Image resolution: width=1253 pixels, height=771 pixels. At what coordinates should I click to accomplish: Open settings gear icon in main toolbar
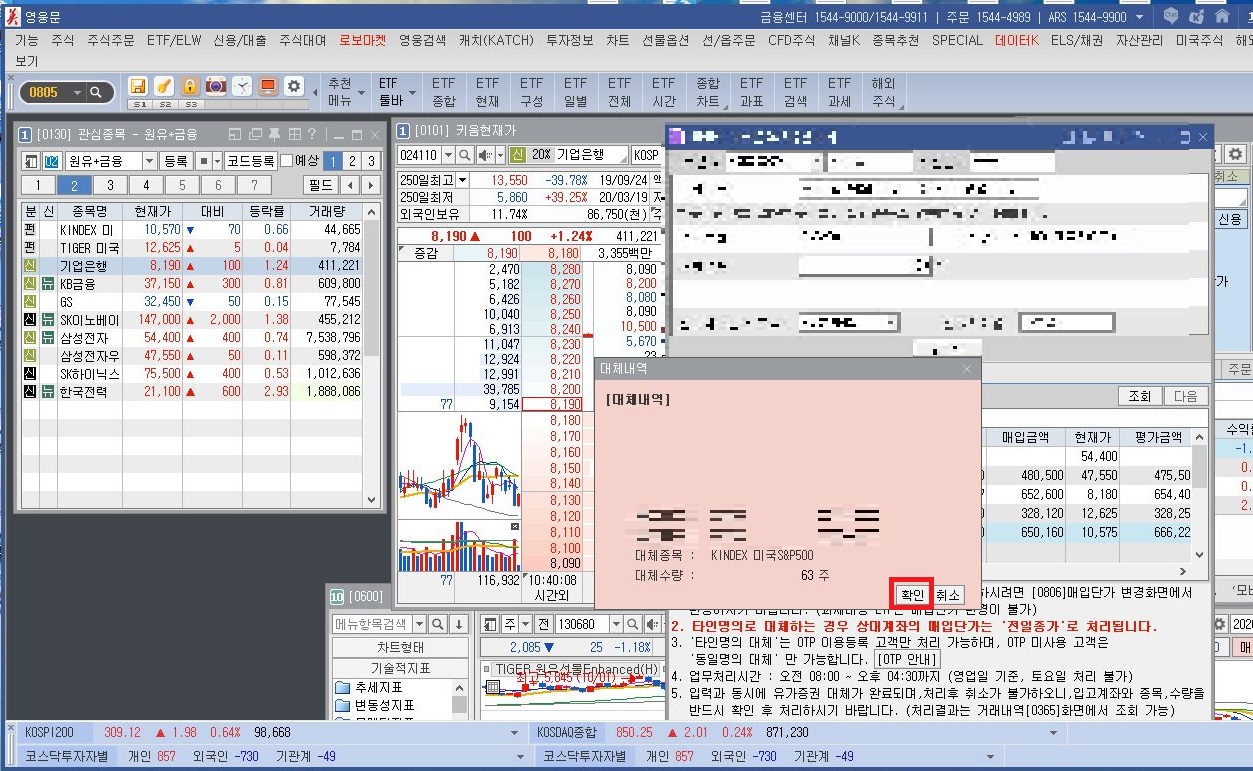click(x=294, y=87)
